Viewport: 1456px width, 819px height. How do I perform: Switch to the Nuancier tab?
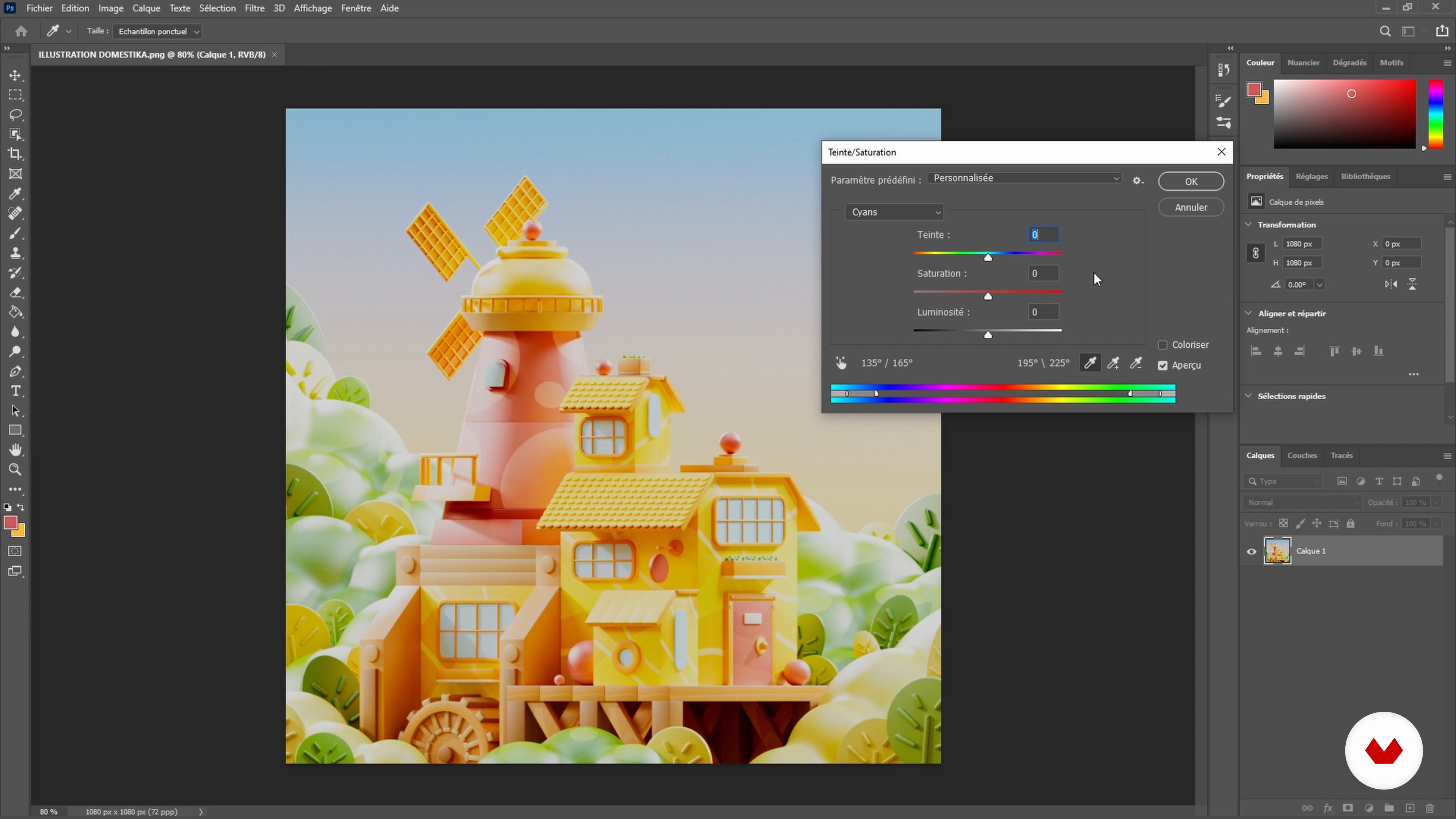point(1304,63)
